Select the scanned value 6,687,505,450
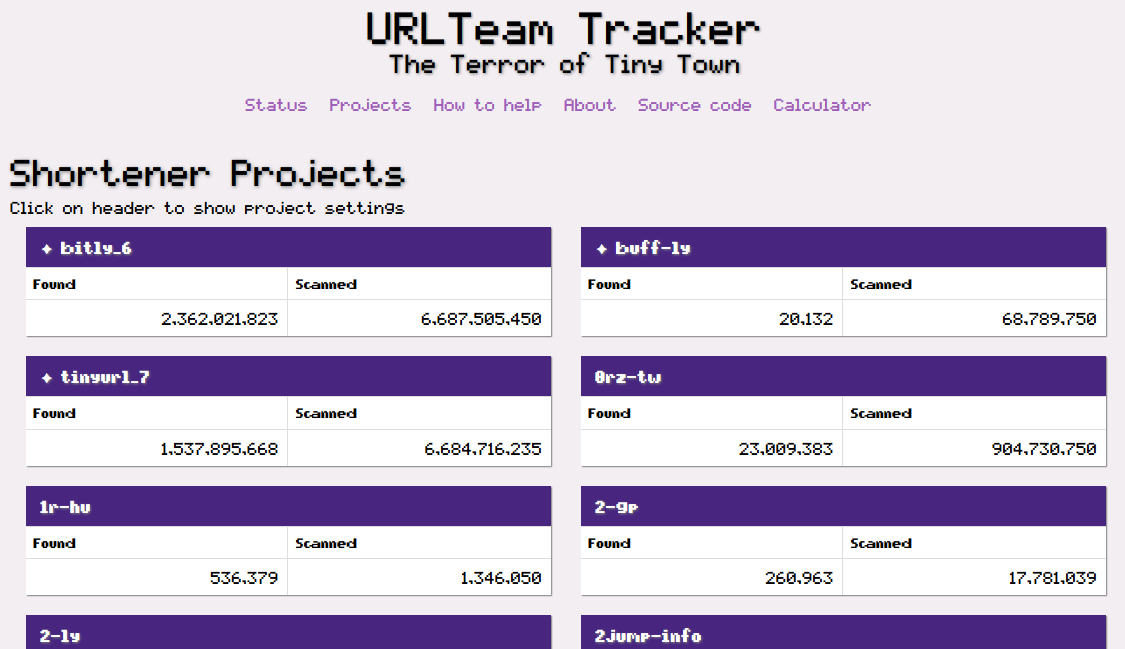The width and height of the screenshot is (1125, 649). click(481, 319)
